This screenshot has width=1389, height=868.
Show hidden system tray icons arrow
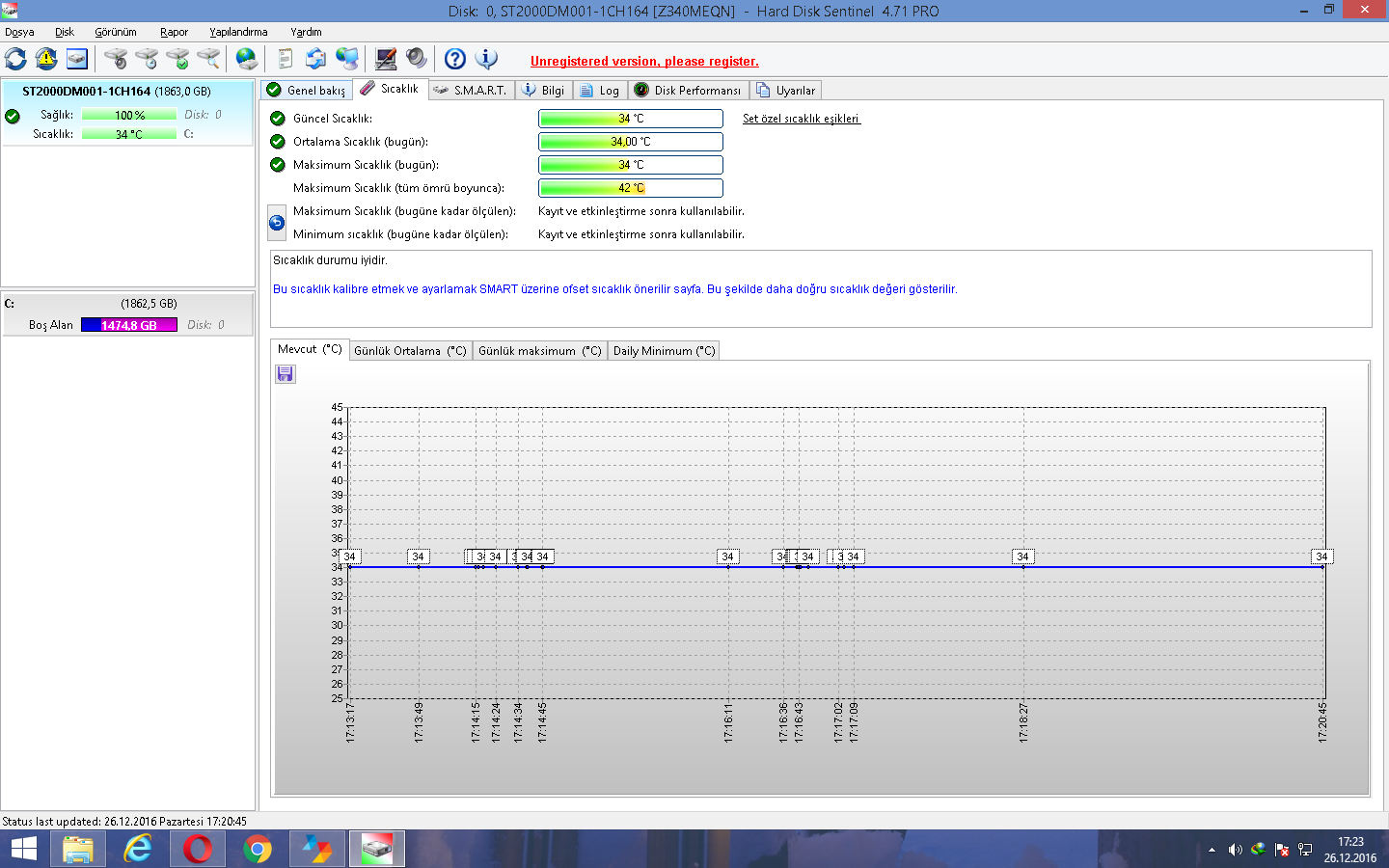click(x=1212, y=850)
